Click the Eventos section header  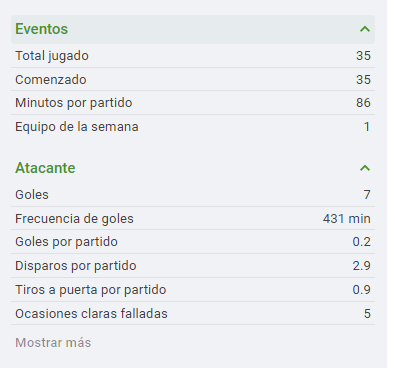193,29
